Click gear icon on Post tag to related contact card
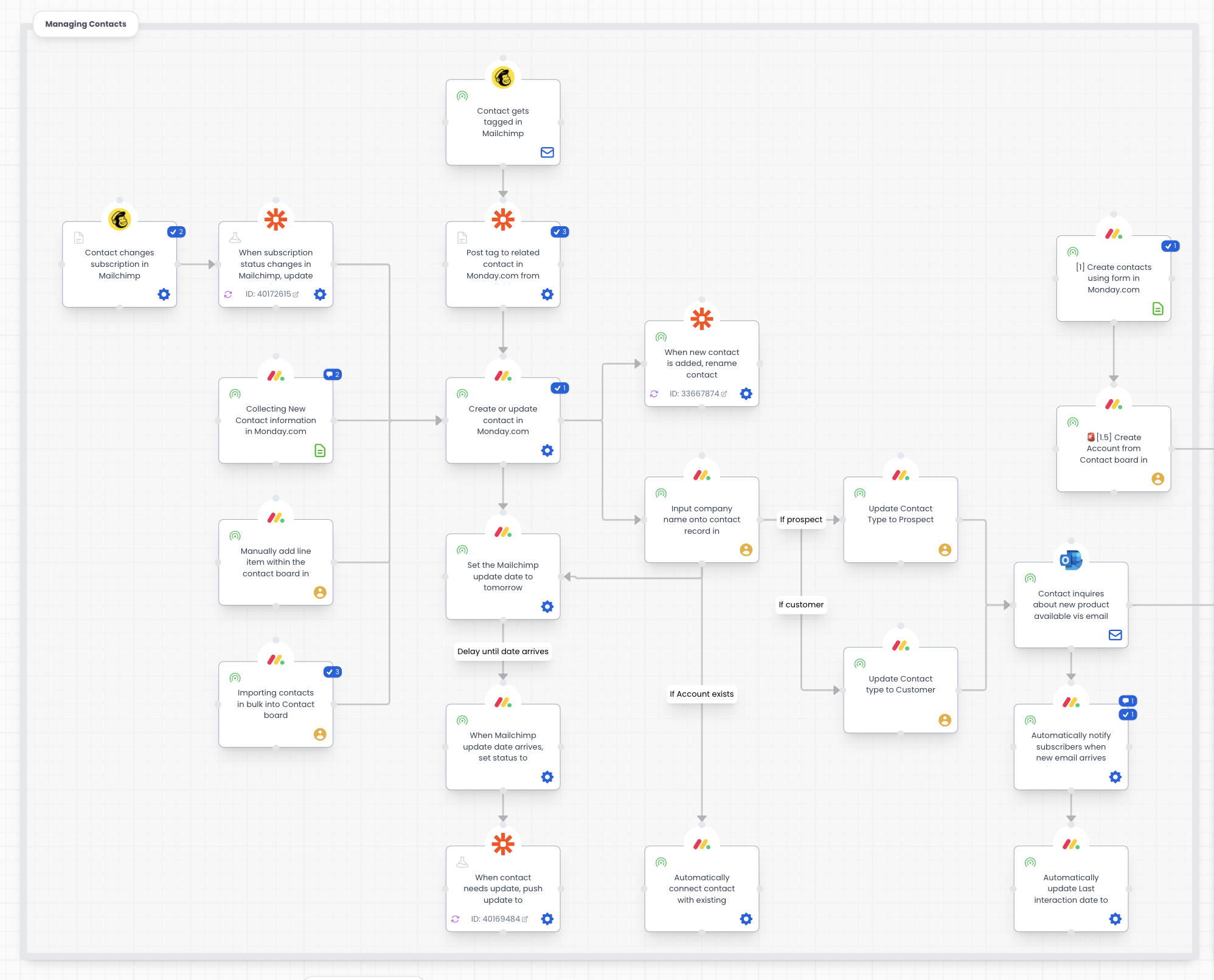The height and width of the screenshot is (980, 1214). 547,294
